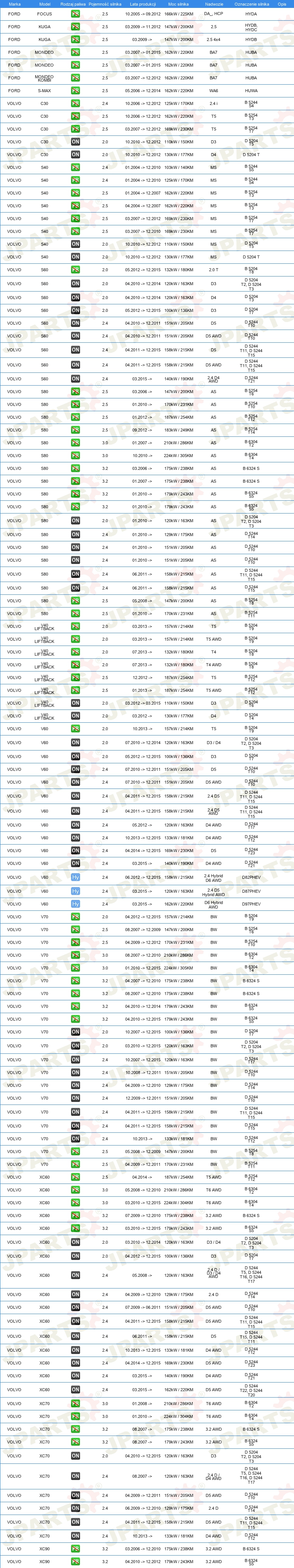
Task: Click petrol icon in S60 2.0 T row
Action: coord(76,270)
